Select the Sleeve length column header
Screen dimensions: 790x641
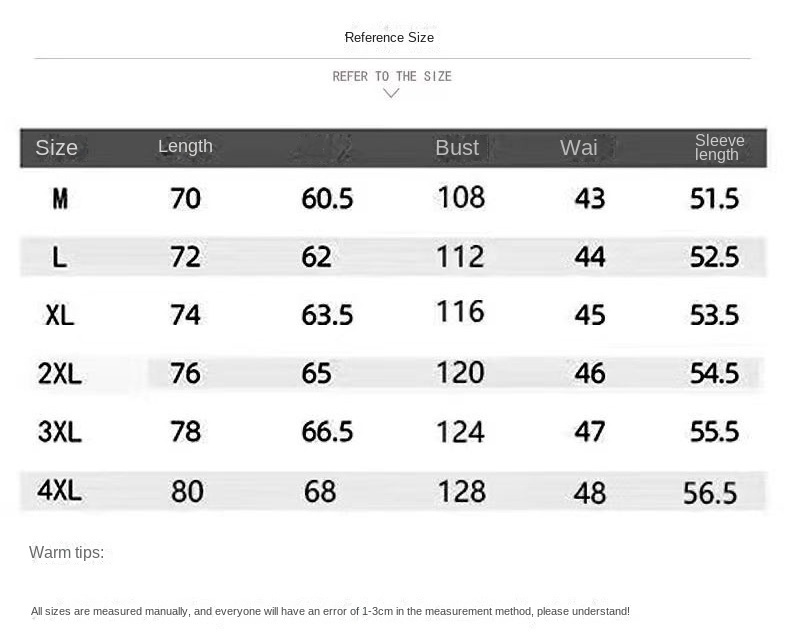(719, 147)
